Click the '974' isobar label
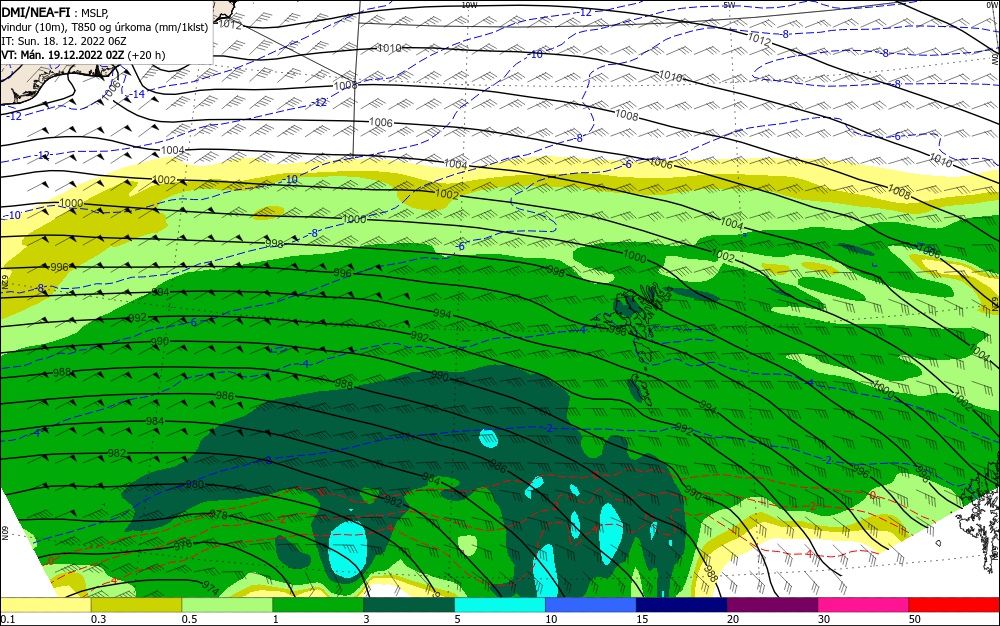This screenshot has width=1000, height=626. (211, 588)
